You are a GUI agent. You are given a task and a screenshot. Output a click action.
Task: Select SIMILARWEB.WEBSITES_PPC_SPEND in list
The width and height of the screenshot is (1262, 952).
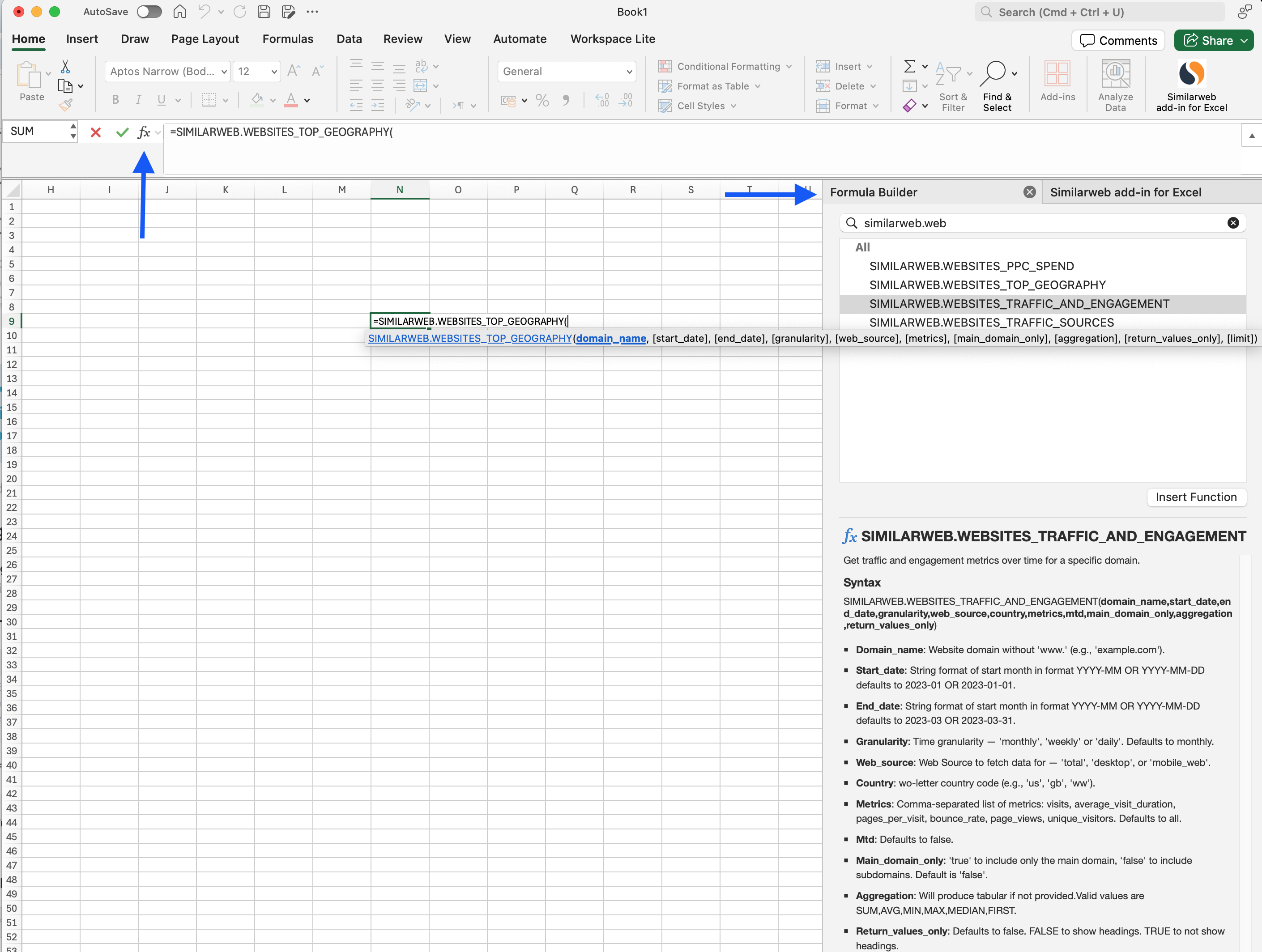pos(971,266)
